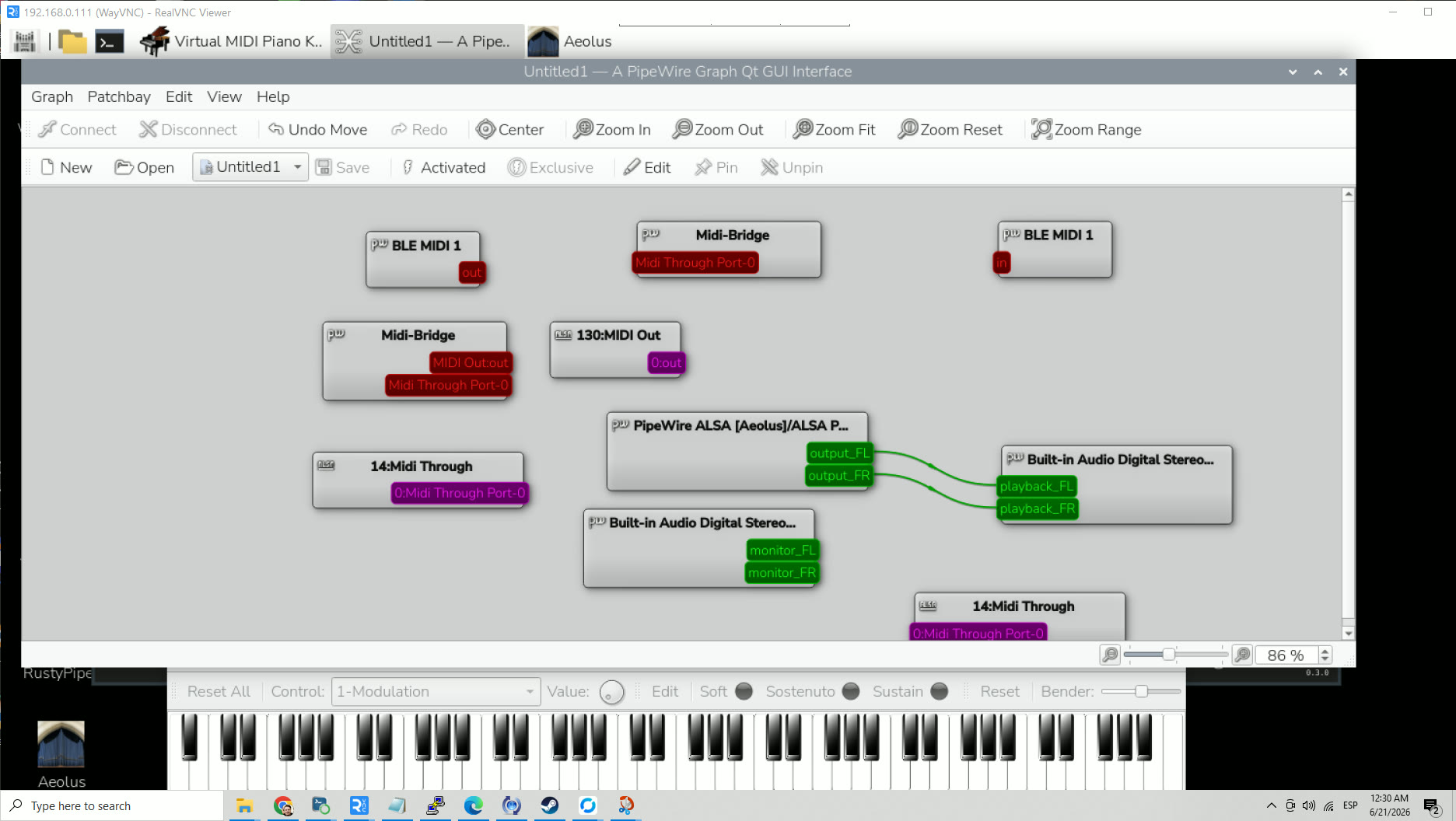Select the monitor_FL port

coord(782,550)
